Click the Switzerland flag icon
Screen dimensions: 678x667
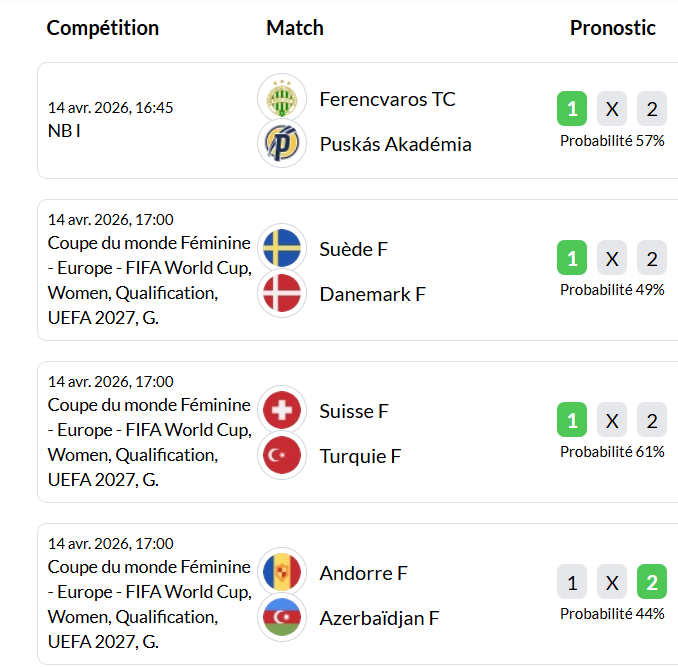[282, 410]
